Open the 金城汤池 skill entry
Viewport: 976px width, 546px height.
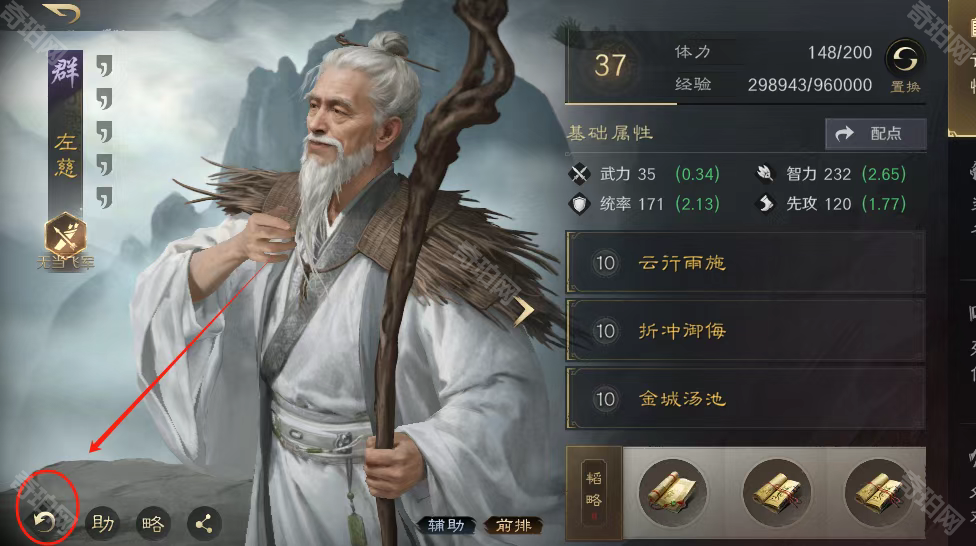point(746,398)
